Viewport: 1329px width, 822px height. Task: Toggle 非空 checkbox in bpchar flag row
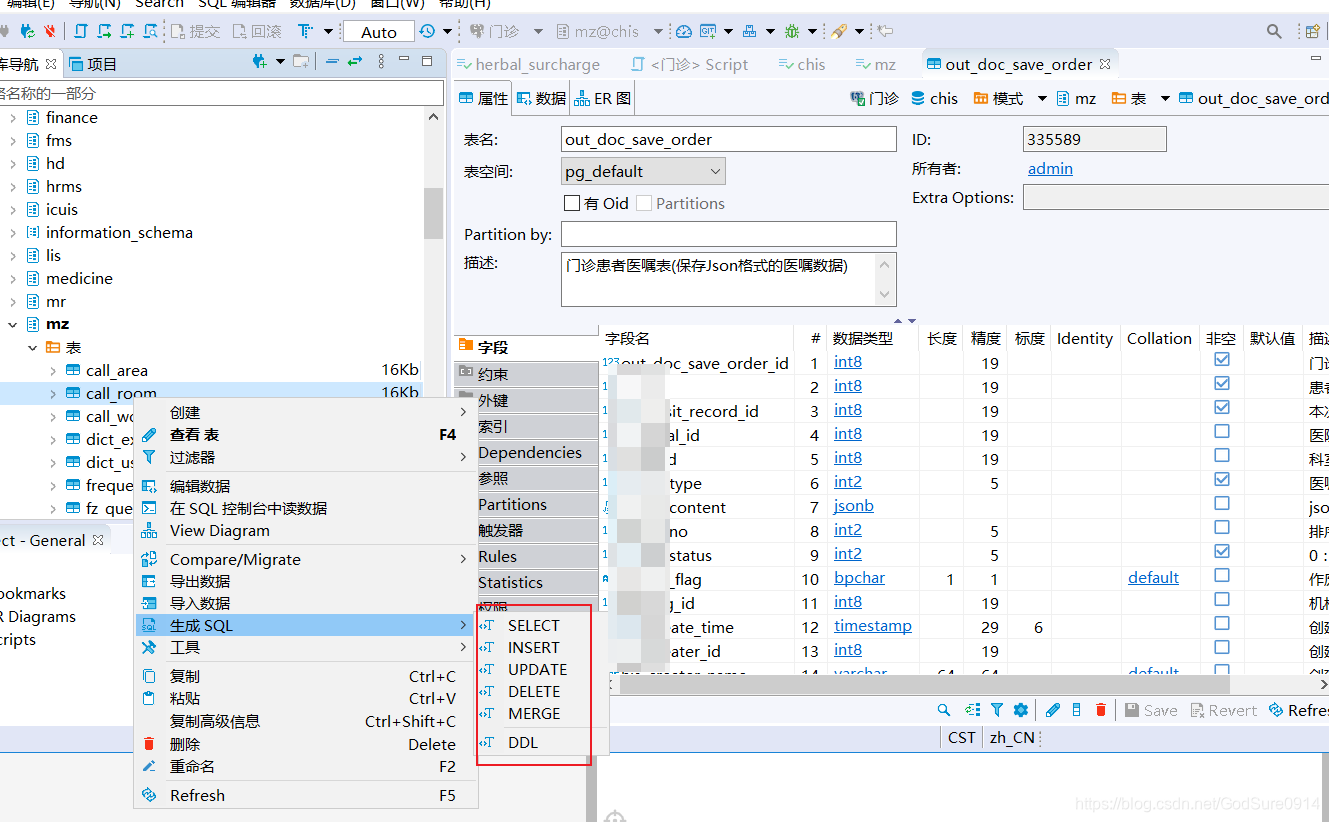click(1221, 576)
